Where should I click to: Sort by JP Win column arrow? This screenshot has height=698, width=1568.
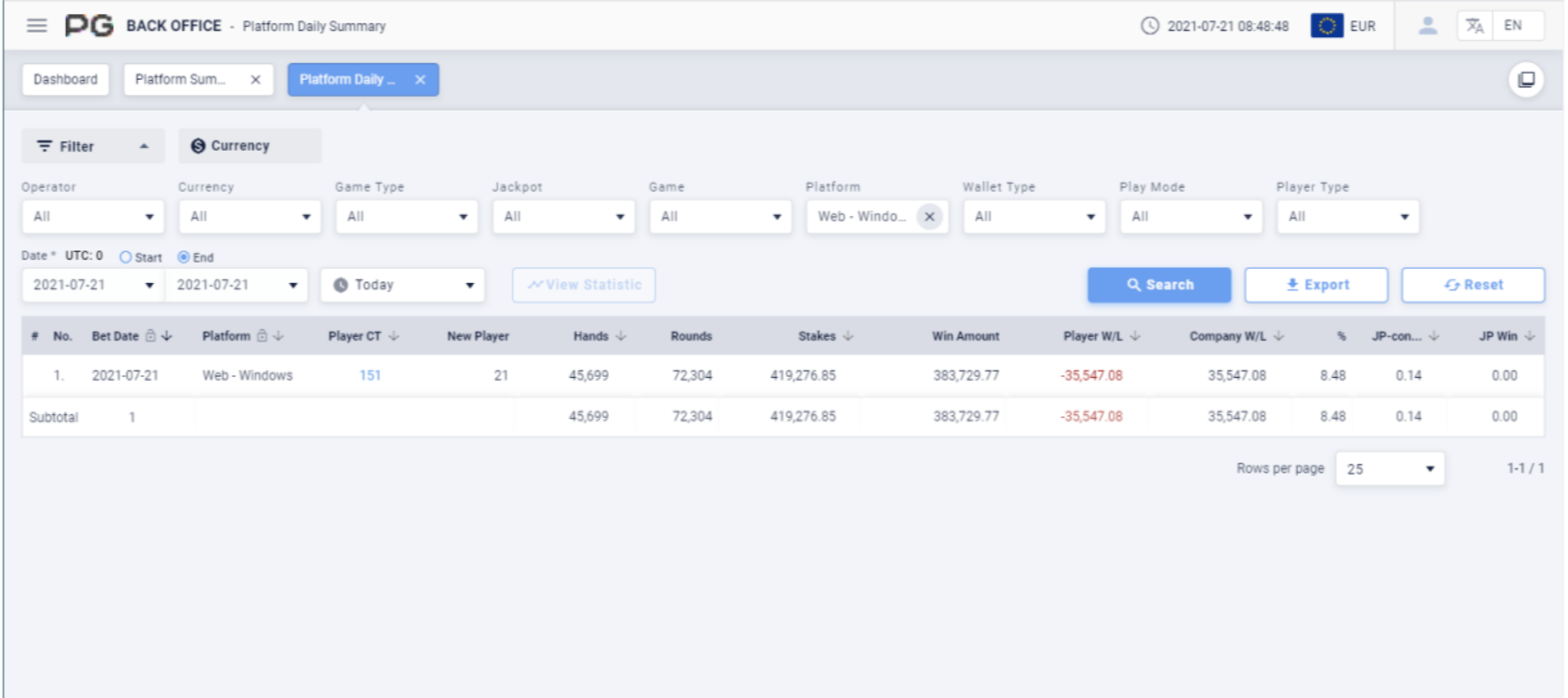point(1530,336)
